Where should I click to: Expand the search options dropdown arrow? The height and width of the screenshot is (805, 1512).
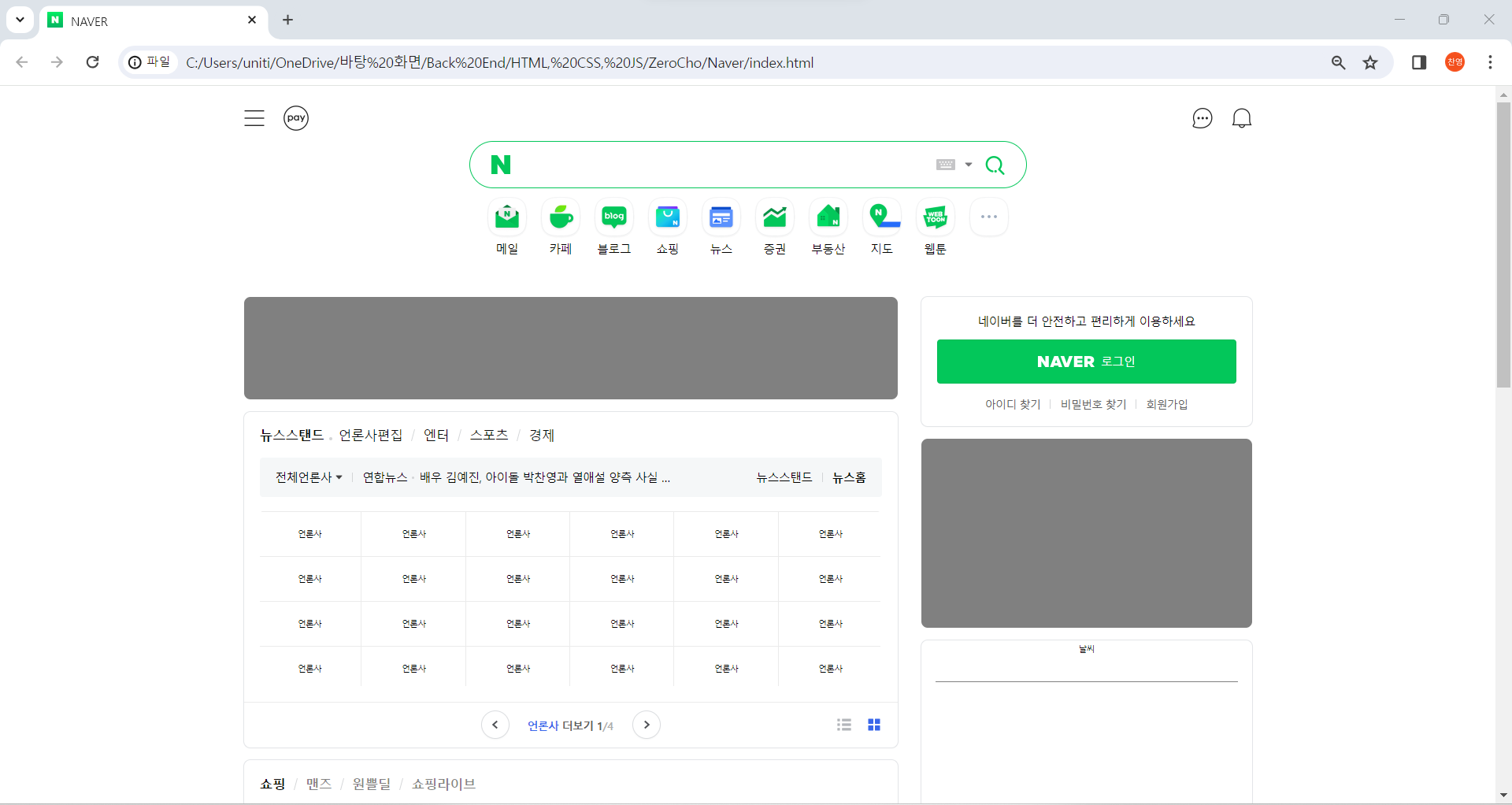pyautogui.click(x=969, y=165)
